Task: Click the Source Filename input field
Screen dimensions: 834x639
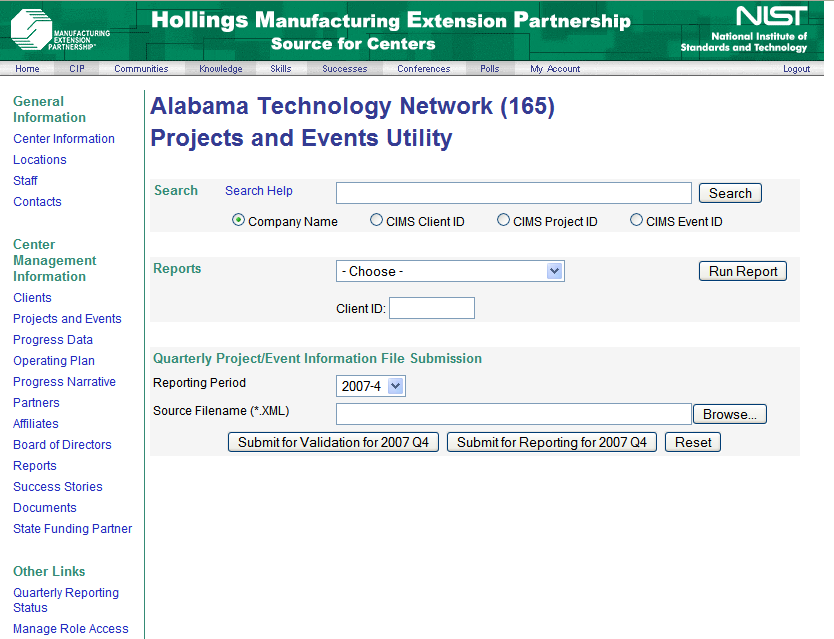Action: 513,414
